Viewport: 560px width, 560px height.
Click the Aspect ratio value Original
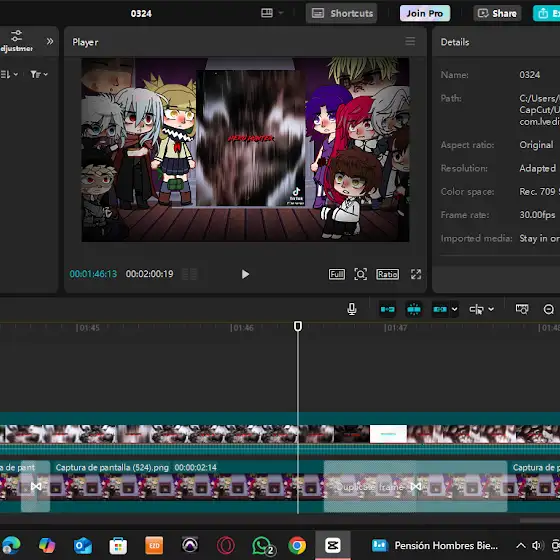click(x=536, y=145)
